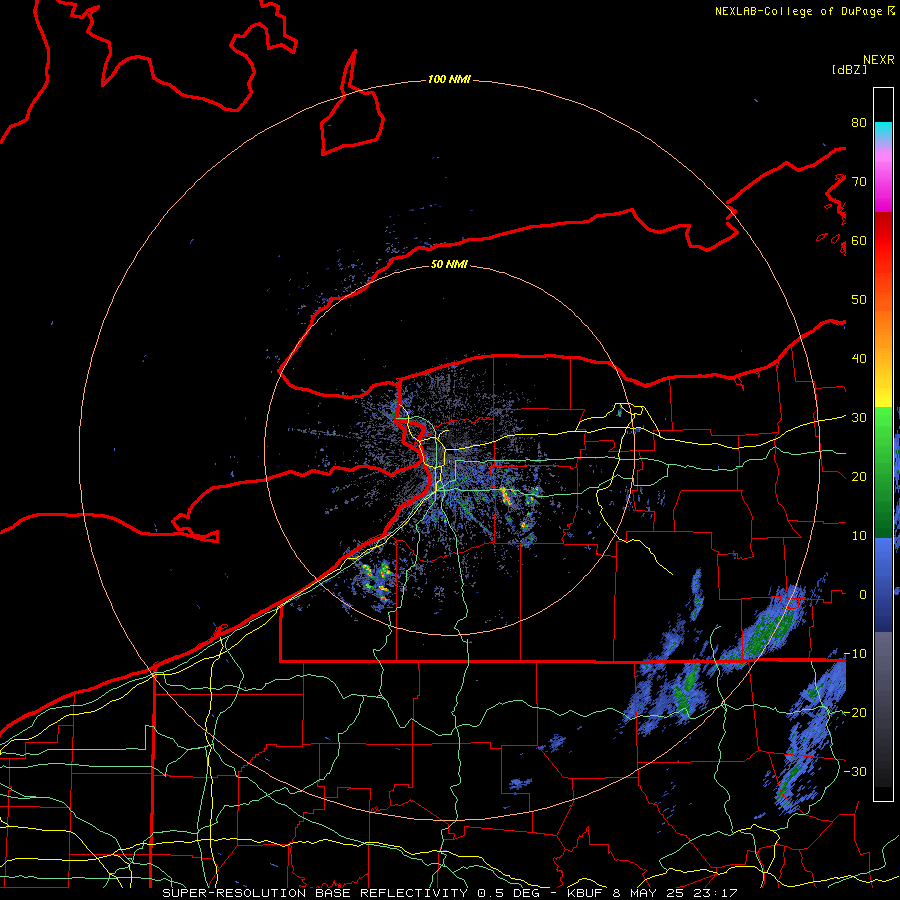The height and width of the screenshot is (900, 900).
Task: Click the 80 value on the dBZ scale
Action: 859,123
